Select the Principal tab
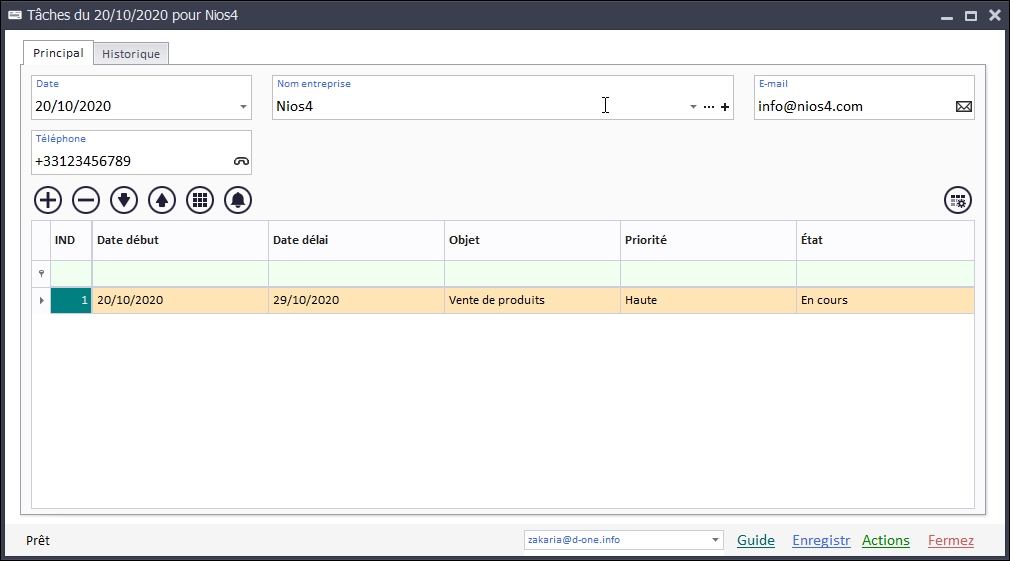This screenshot has width=1010, height=561. (x=58, y=53)
